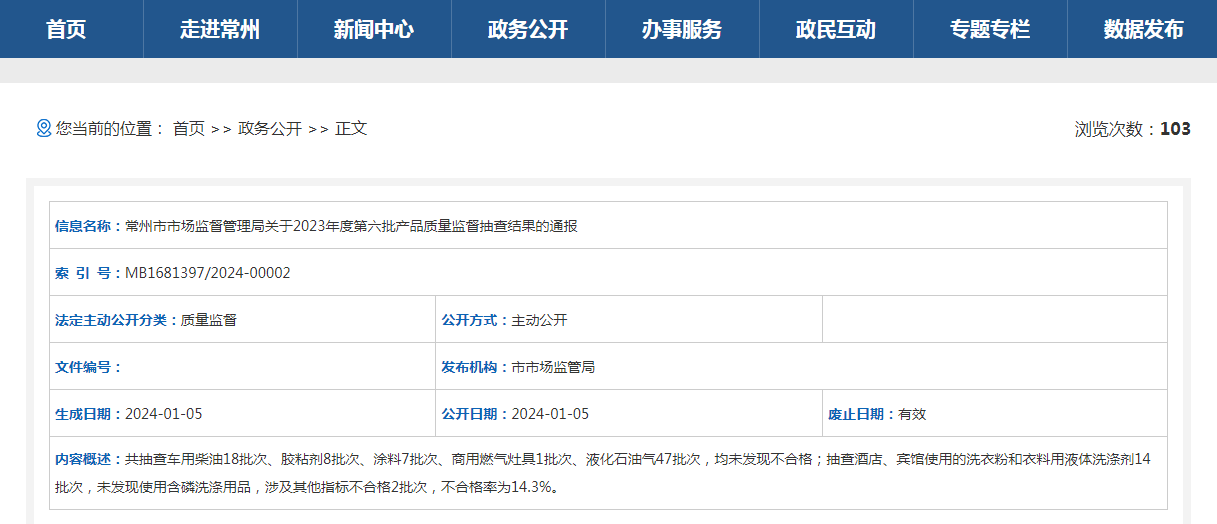Open 专题专栏 from the navigation bar

point(990,29)
